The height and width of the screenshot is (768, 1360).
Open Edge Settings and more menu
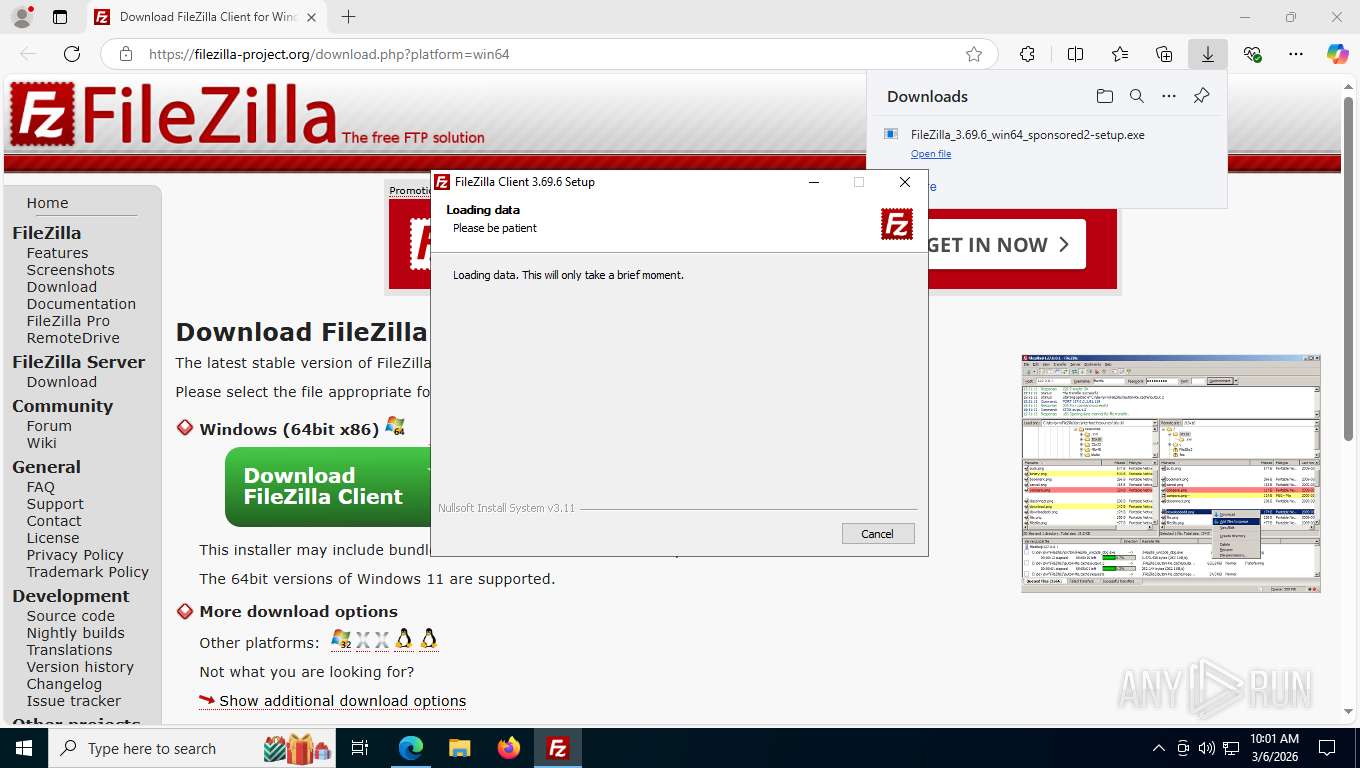tap(1296, 54)
